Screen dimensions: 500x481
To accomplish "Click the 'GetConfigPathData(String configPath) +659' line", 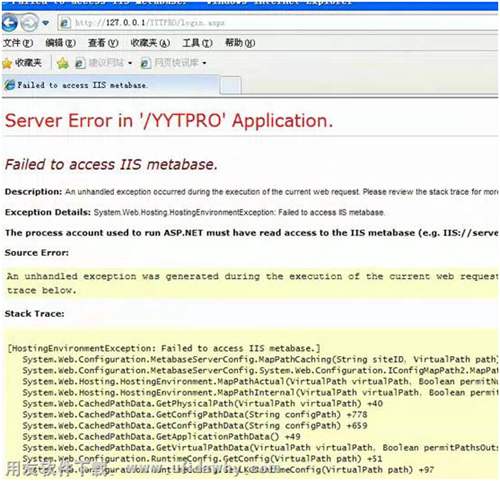I will tap(195, 426).
